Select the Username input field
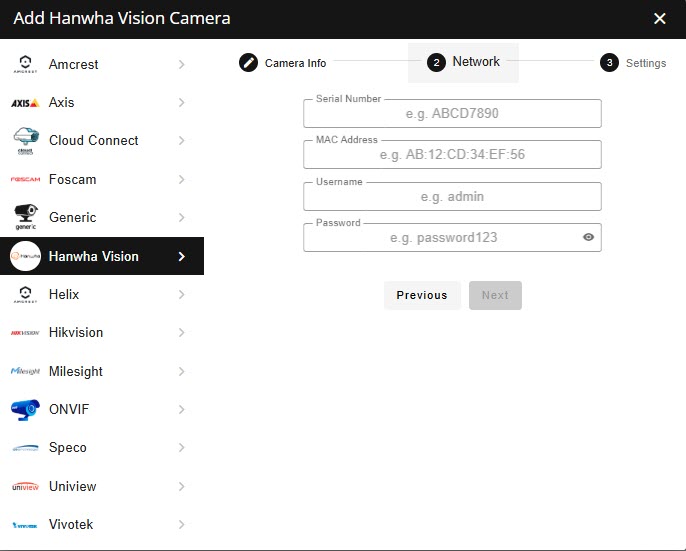The image size is (686, 551). point(452,197)
